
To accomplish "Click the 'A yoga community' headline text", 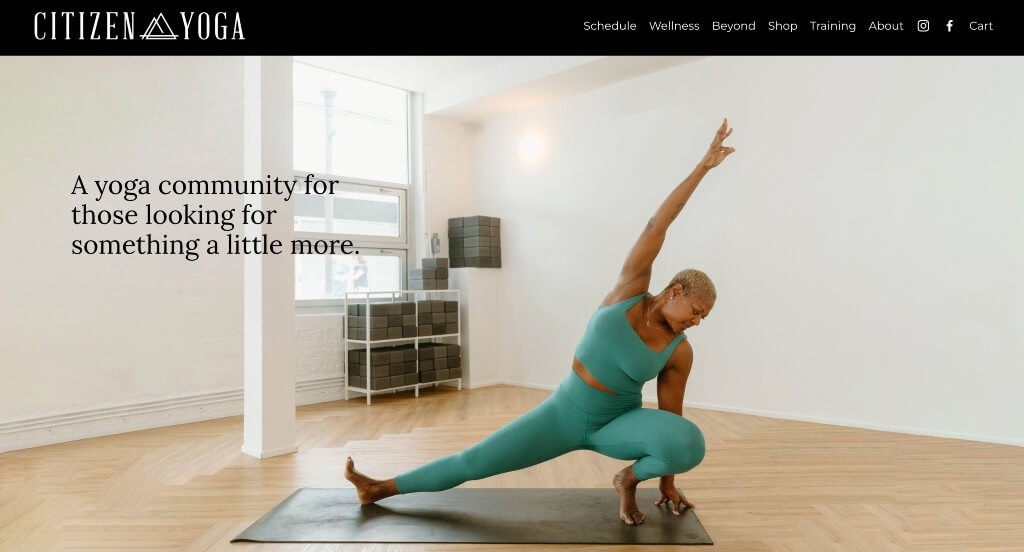I will pos(215,215).
